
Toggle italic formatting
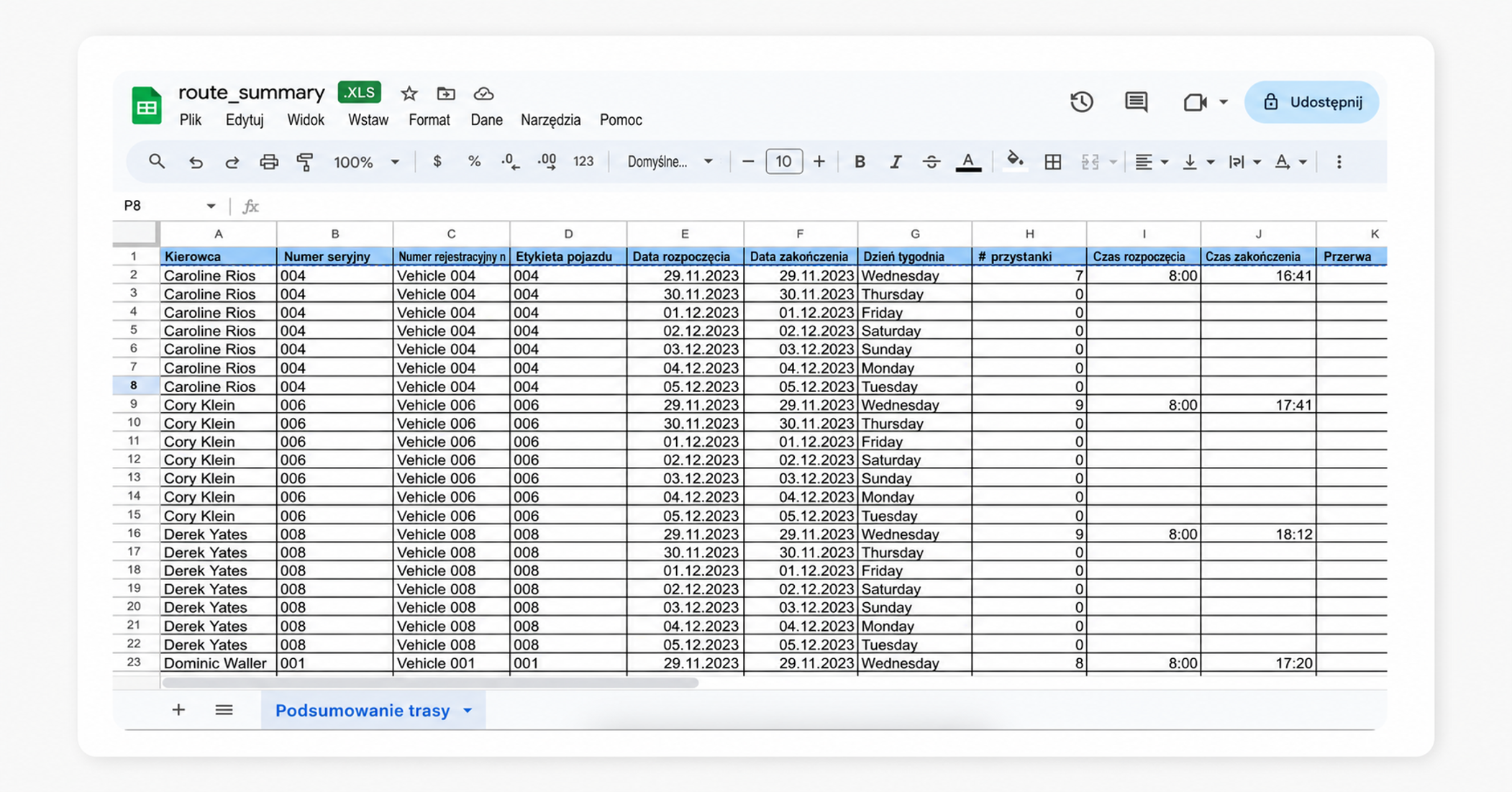coord(895,162)
